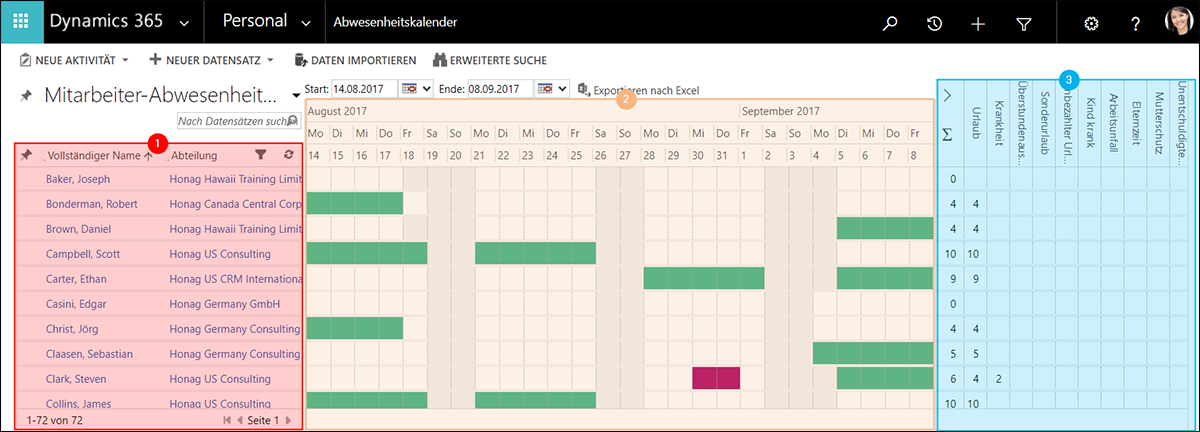The width and height of the screenshot is (1200, 432).
Task: Click the Start date field
Action: coord(364,89)
